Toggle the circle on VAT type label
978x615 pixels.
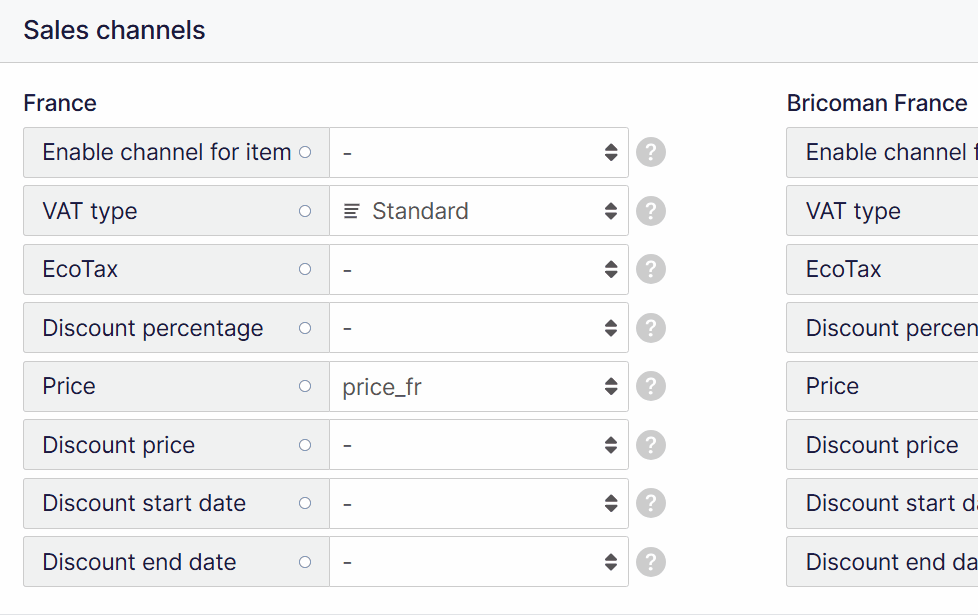305,211
